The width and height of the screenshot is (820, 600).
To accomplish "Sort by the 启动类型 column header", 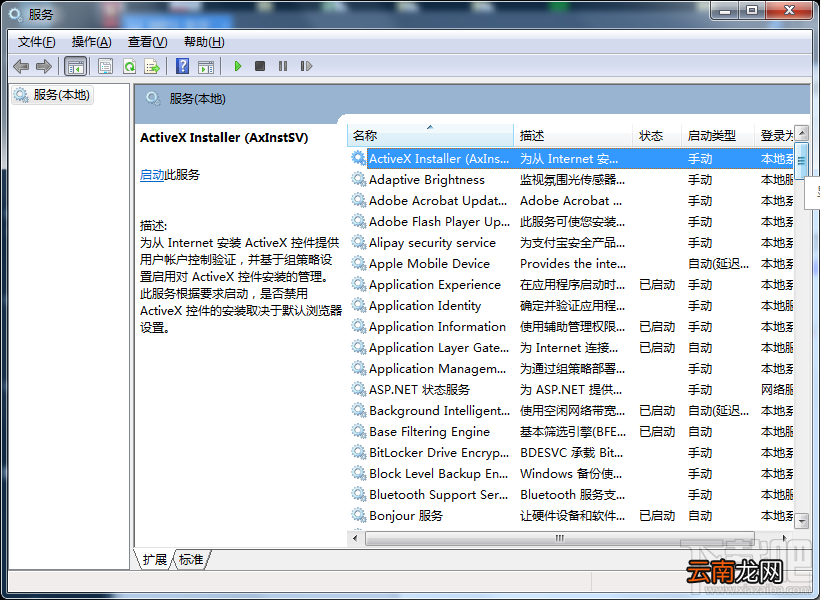I will coord(718,135).
